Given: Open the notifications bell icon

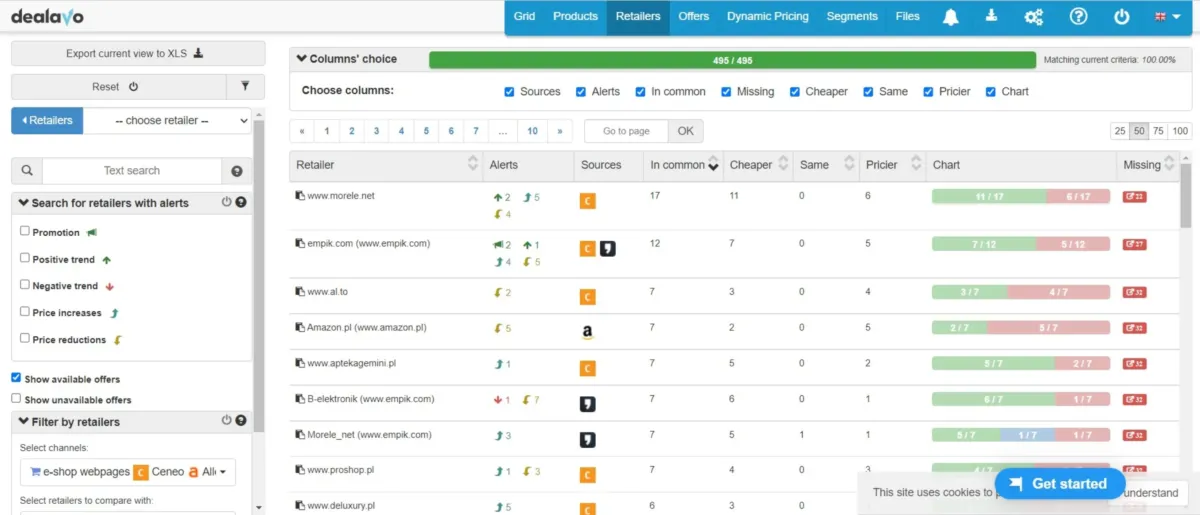Looking at the screenshot, I should pyautogui.click(x=950, y=17).
